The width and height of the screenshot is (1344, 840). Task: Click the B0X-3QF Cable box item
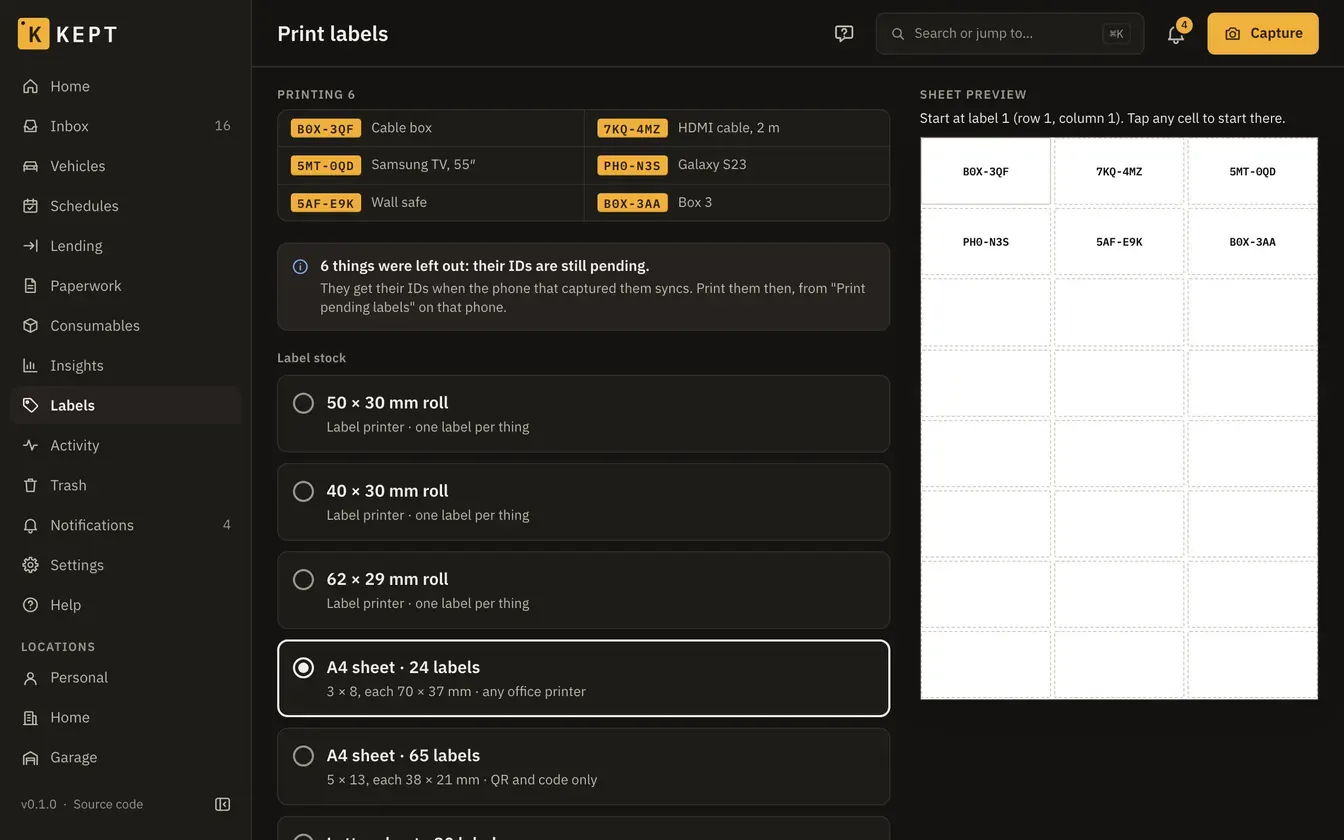coord(431,128)
